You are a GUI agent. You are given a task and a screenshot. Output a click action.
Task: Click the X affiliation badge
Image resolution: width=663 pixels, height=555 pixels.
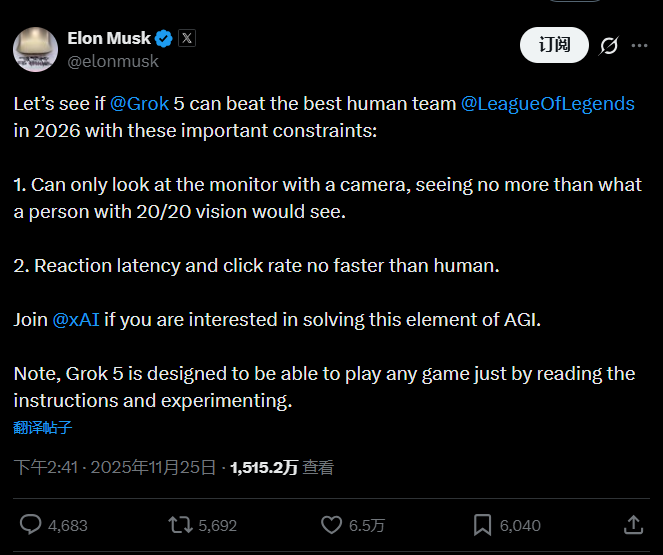coord(187,39)
